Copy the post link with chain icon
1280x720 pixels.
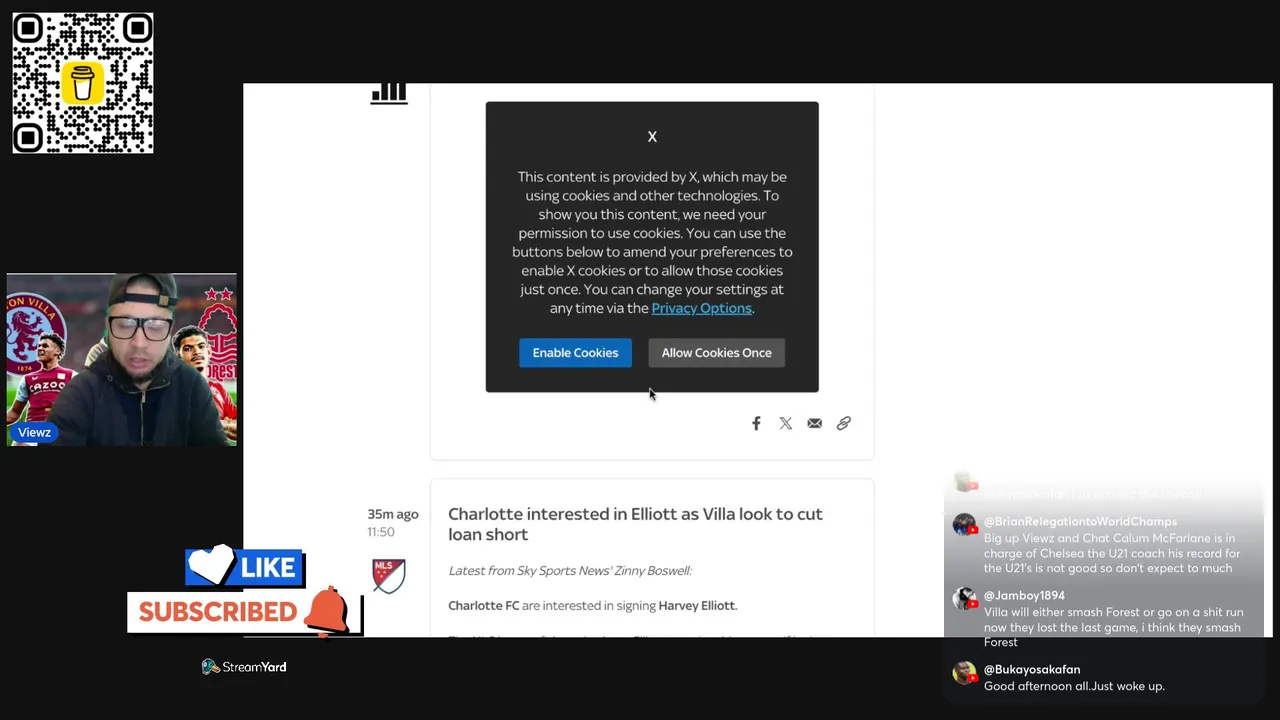click(844, 423)
